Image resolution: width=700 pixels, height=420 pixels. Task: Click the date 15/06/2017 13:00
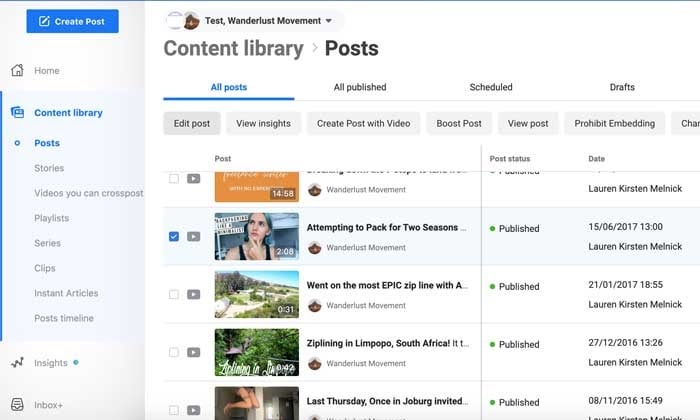625,227
